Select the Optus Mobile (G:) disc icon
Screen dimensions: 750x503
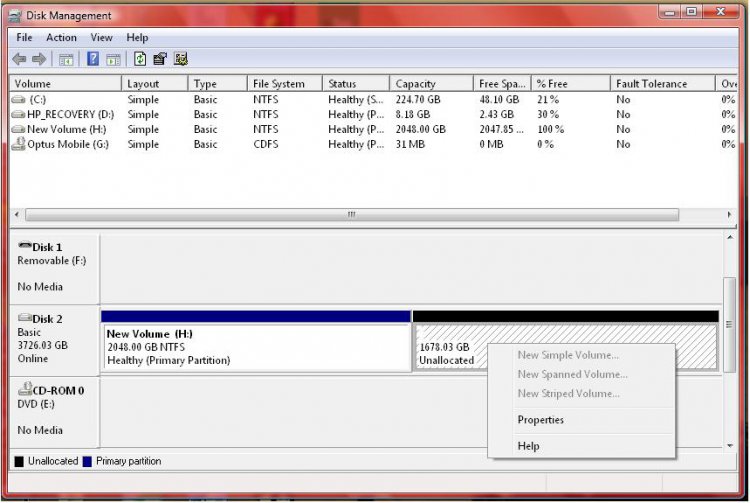(x=18, y=144)
